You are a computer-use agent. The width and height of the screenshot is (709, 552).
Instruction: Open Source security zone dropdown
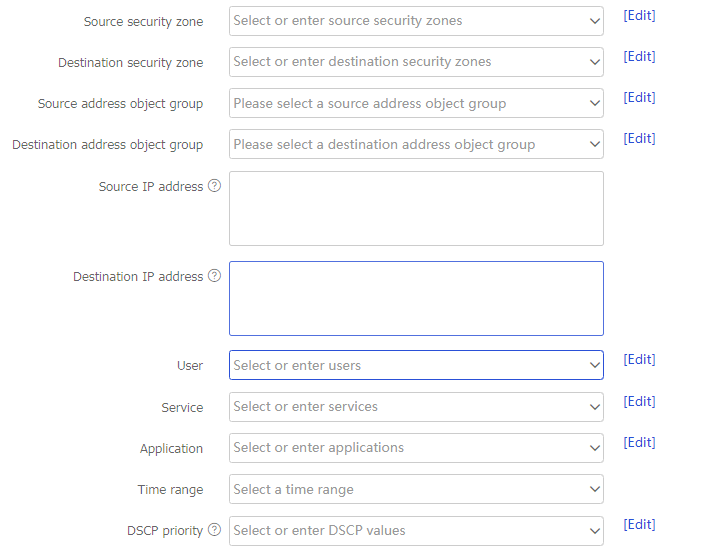tap(416, 21)
